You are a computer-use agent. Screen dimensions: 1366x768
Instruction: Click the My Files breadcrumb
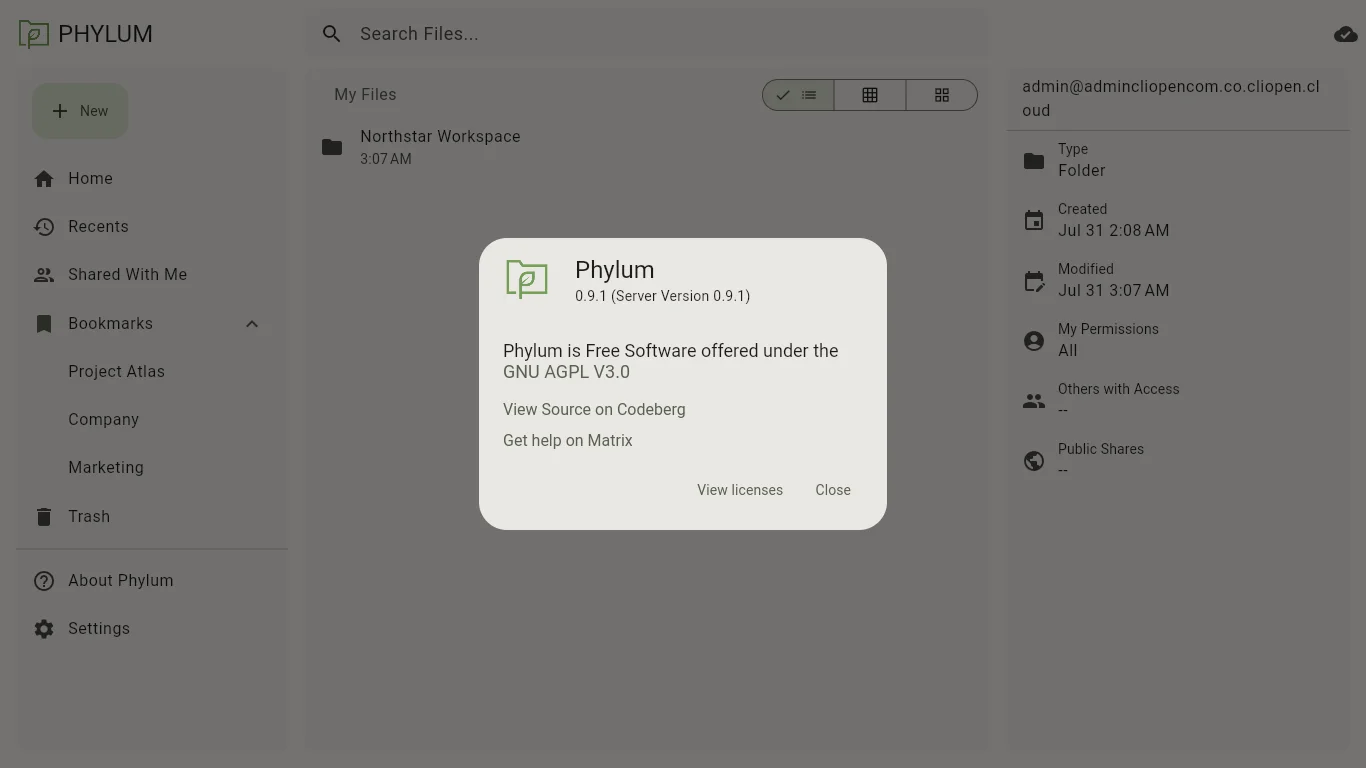click(x=365, y=95)
